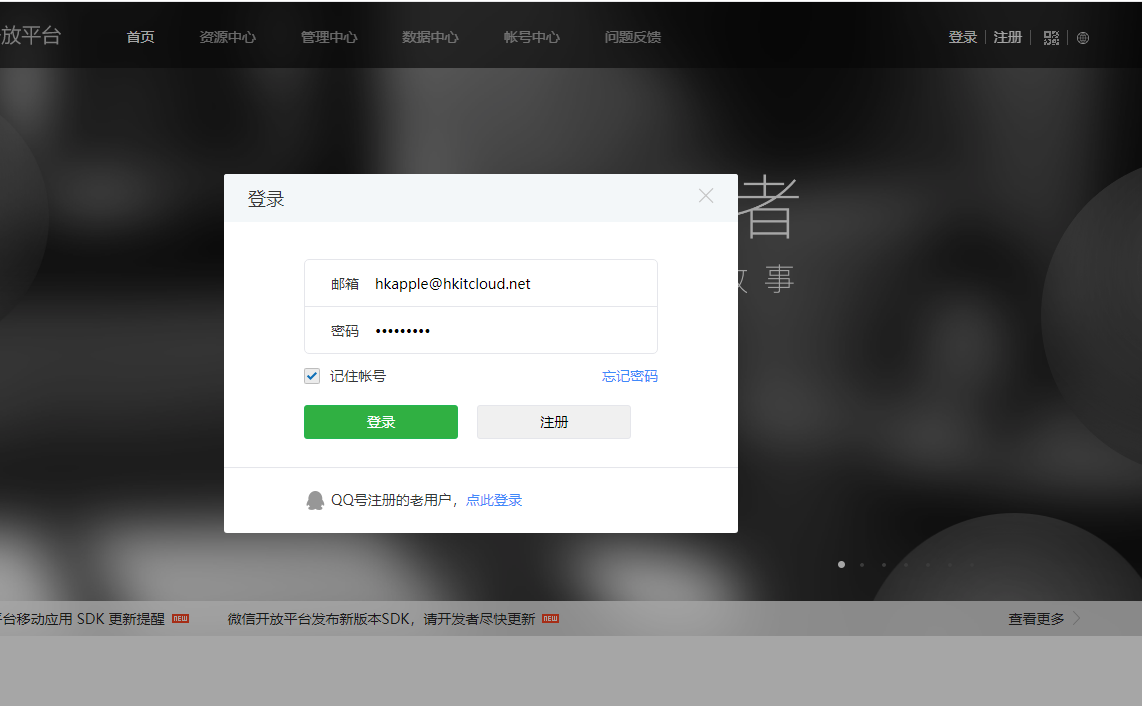The image size is (1142, 706).
Task: Click the gray 注册 button in dialog
Action: [554, 422]
